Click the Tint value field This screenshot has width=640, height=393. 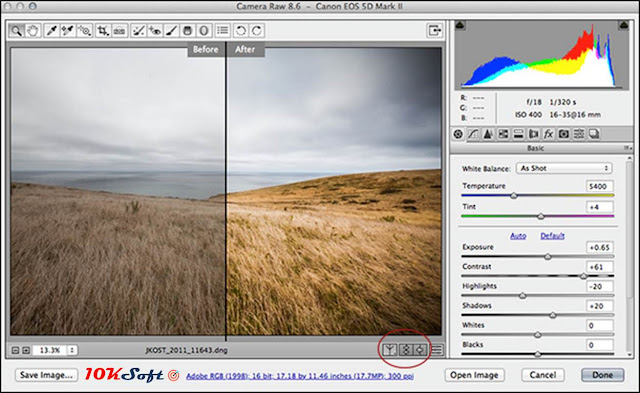click(x=599, y=207)
